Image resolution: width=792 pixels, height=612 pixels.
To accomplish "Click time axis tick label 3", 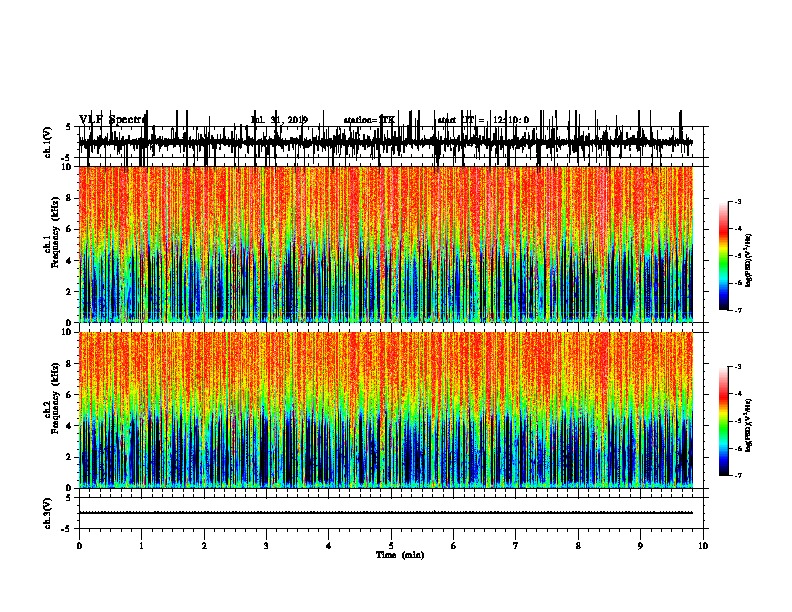I will [266, 546].
